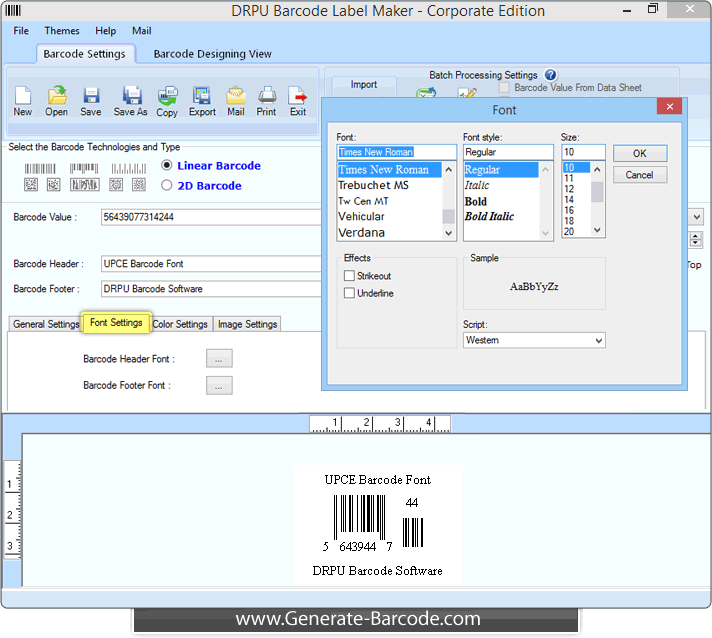Viewport: 712px width, 638px height.
Task: Enable Strikeout effect checkbox
Action: (349, 276)
